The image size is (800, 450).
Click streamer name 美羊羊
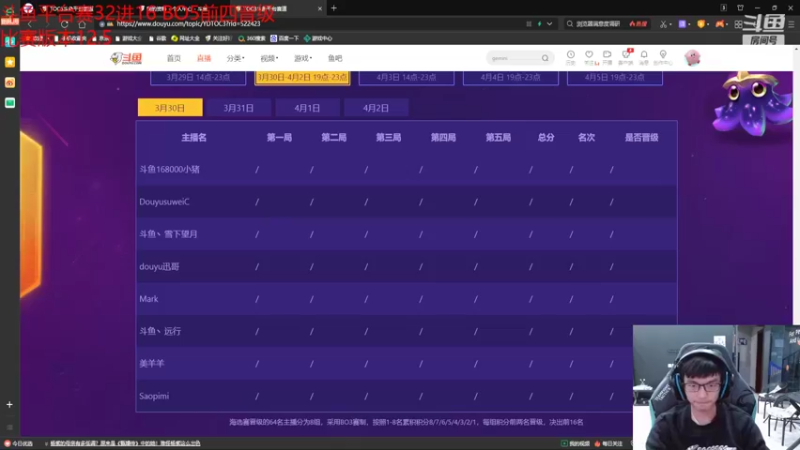152,364
